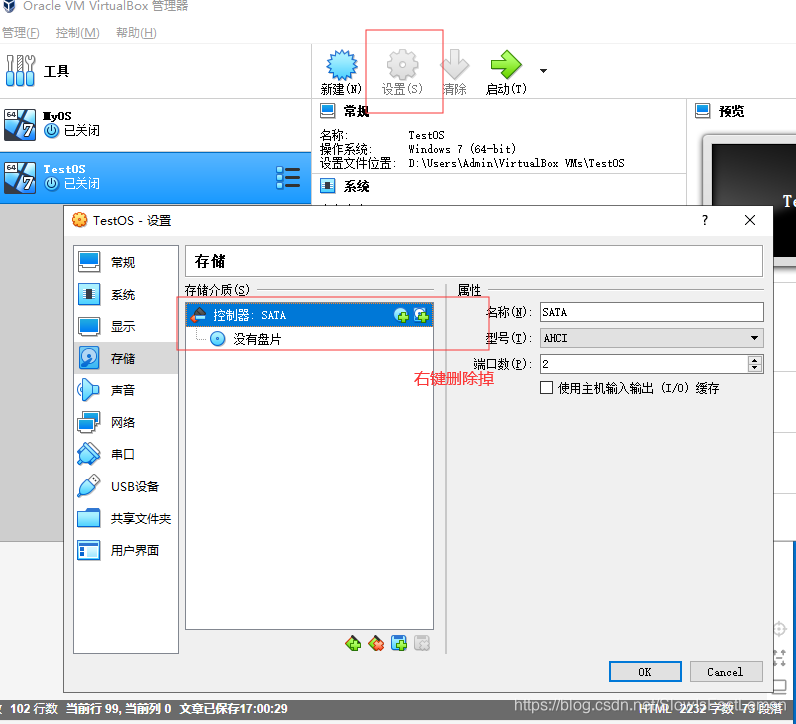This screenshot has width=796, height=724.
Task: Switch to the 常规 settings category
Action: coord(126,262)
